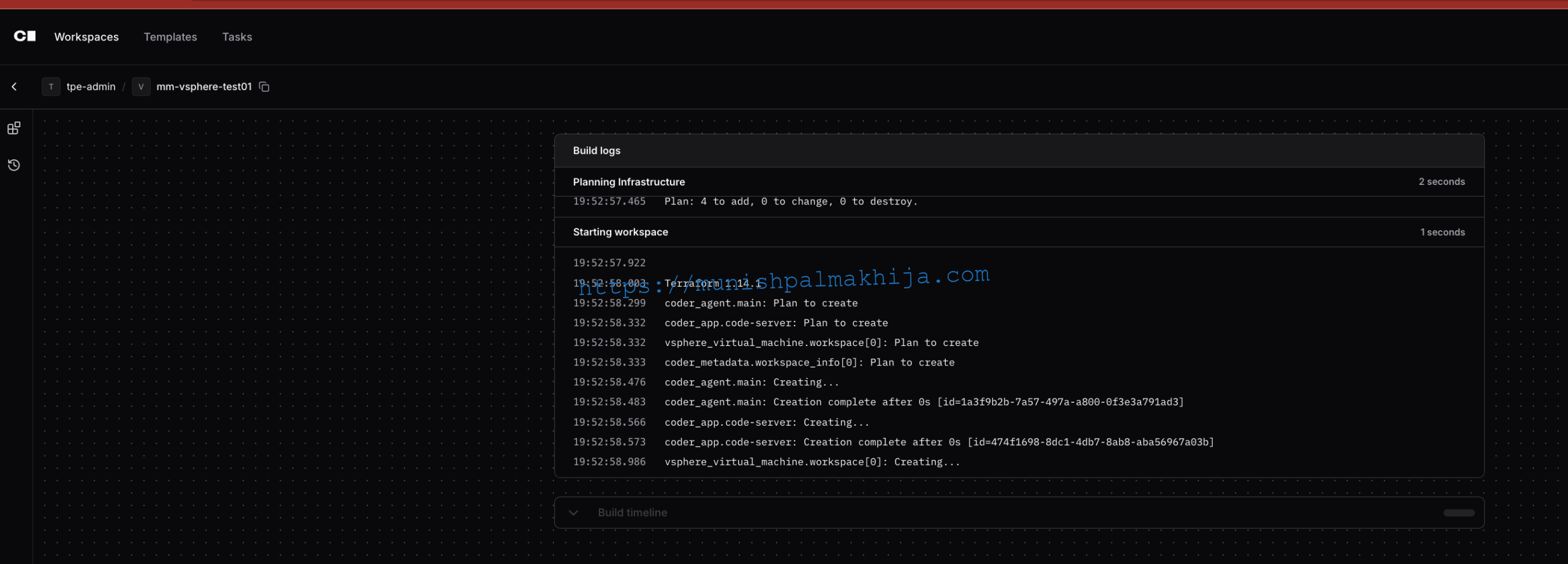The height and width of the screenshot is (564, 1568).
Task: Collapse the Starting workspace section header
Action: click(620, 232)
